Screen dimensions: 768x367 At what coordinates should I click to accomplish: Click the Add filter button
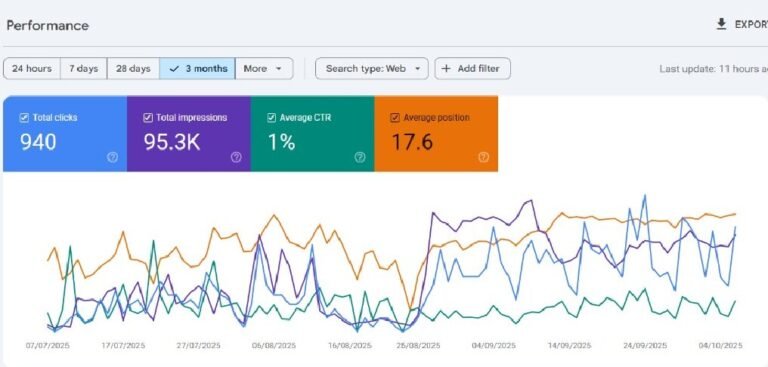coord(473,69)
